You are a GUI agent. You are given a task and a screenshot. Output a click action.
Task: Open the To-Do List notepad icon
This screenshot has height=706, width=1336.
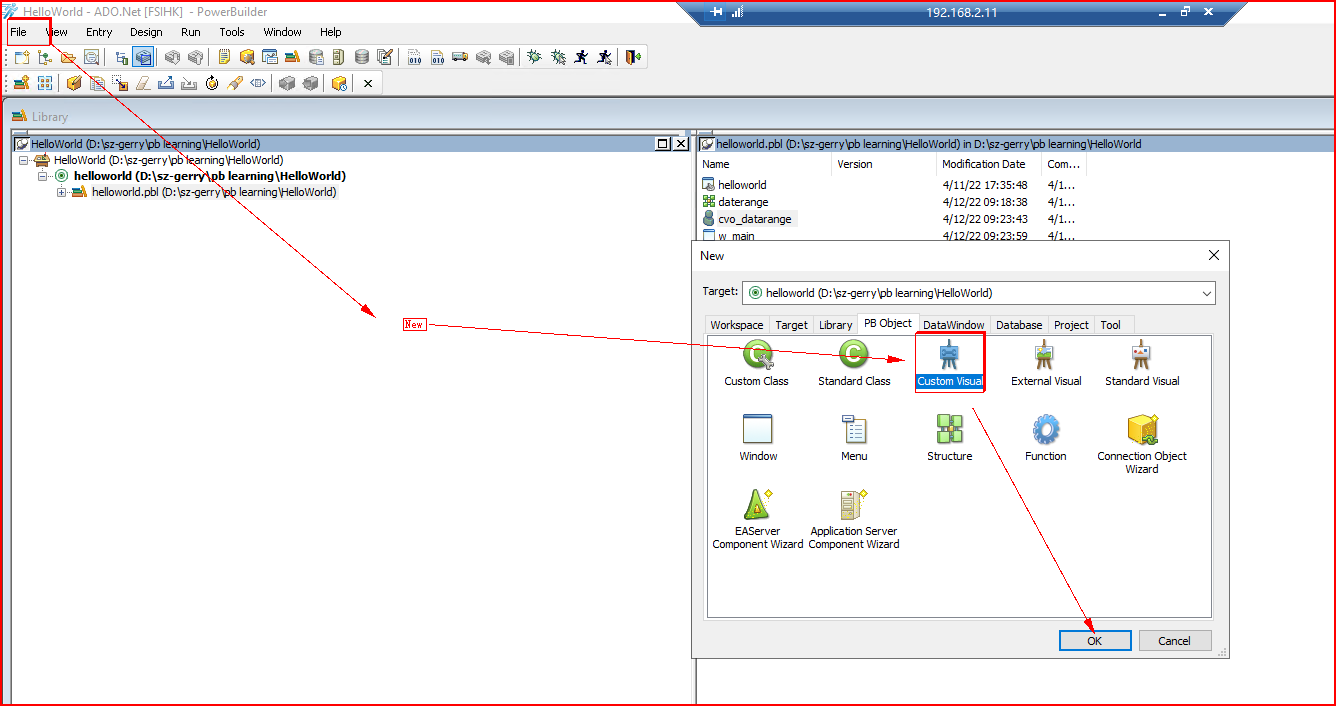(223, 57)
